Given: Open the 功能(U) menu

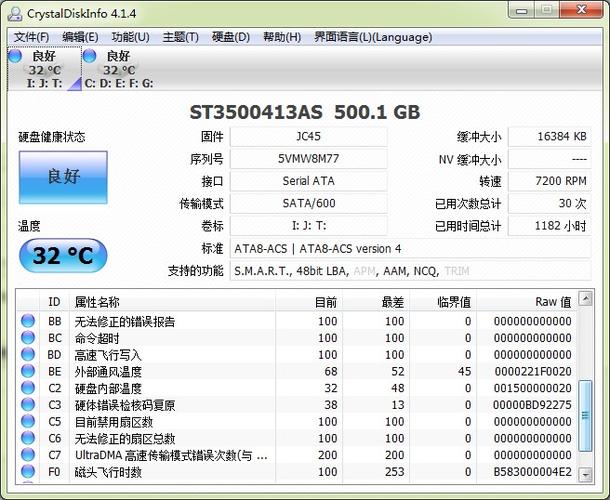Looking at the screenshot, I should pyautogui.click(x=130, y=37).
